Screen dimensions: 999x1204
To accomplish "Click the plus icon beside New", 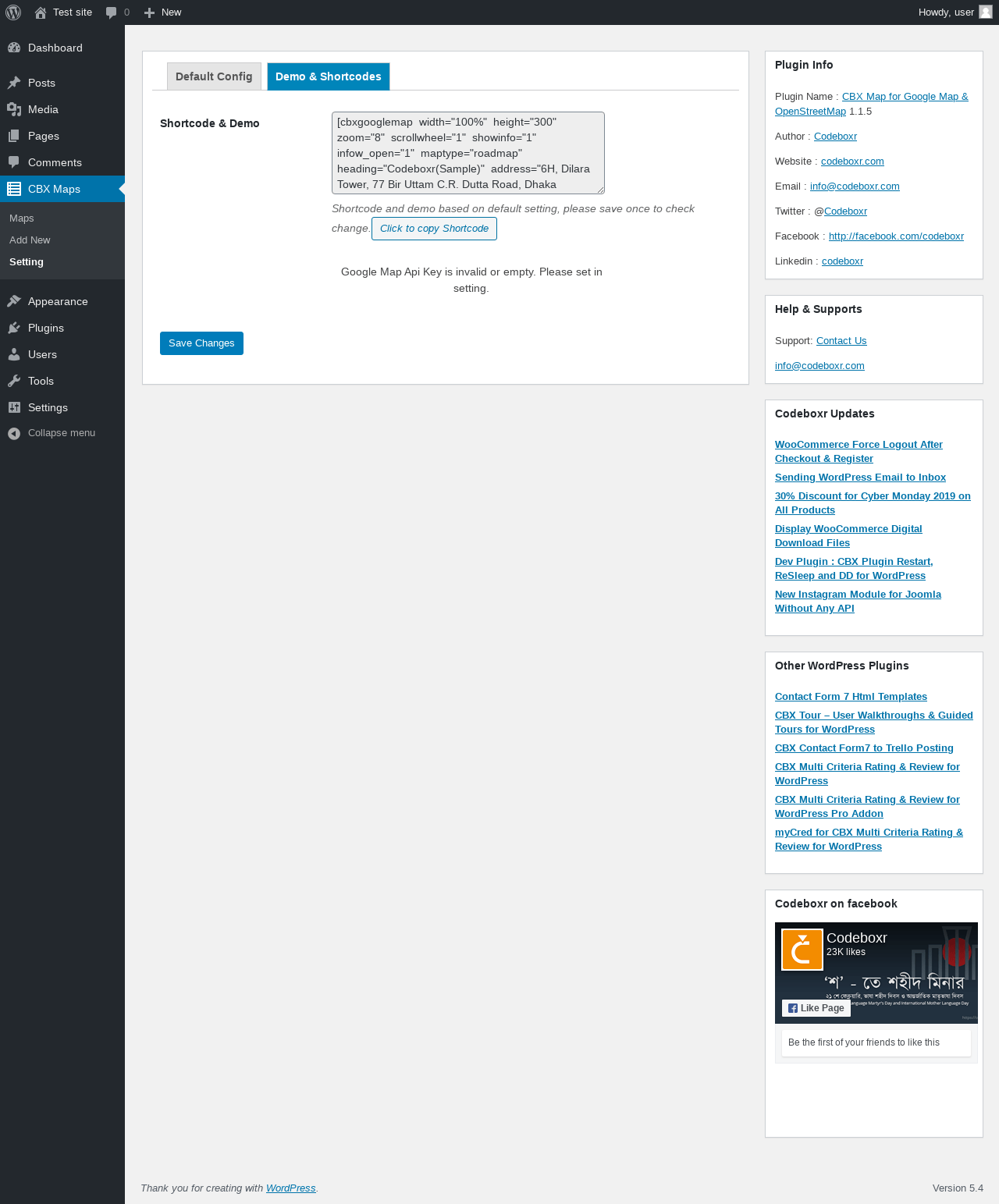I will (150, 12).
